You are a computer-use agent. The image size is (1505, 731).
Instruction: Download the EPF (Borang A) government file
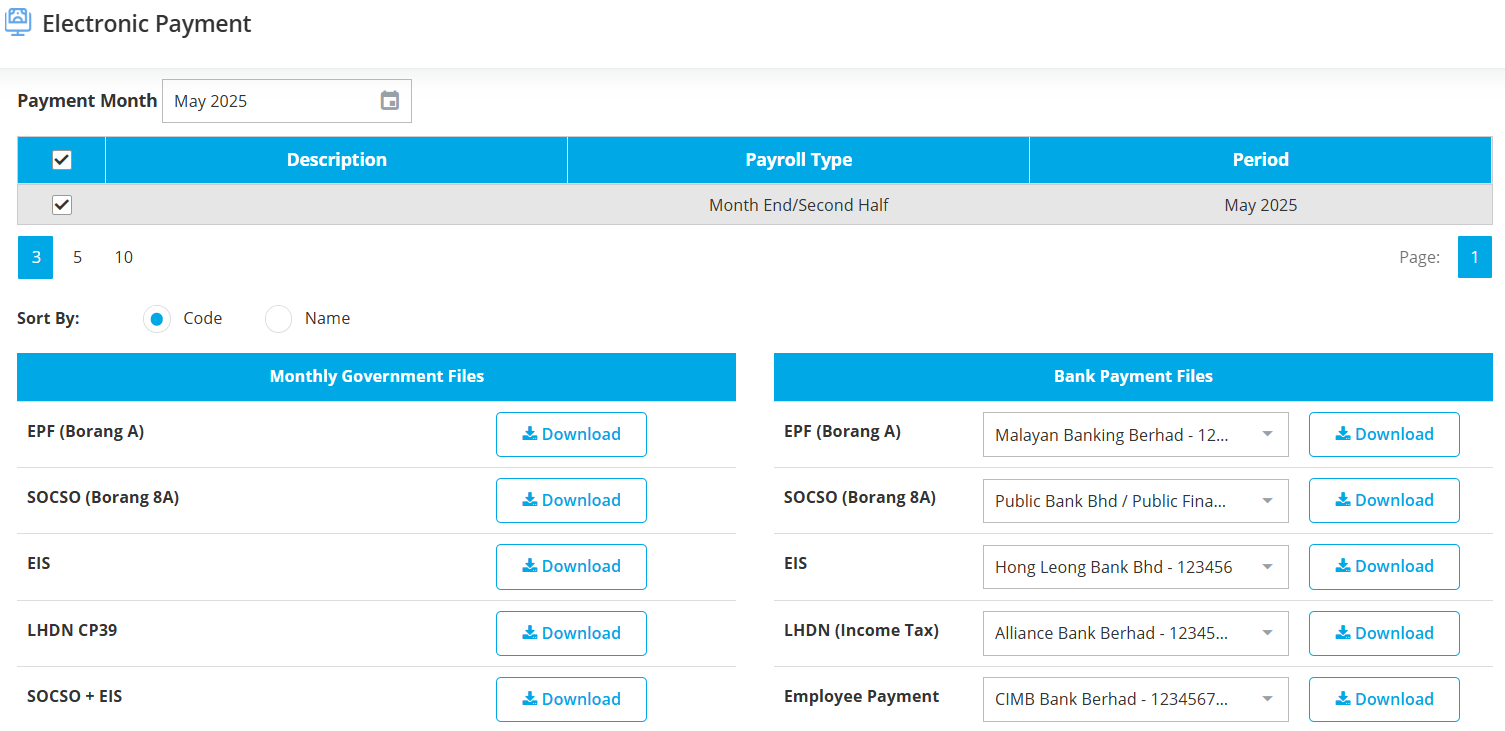pyautogui.click(x=571, y=434)
